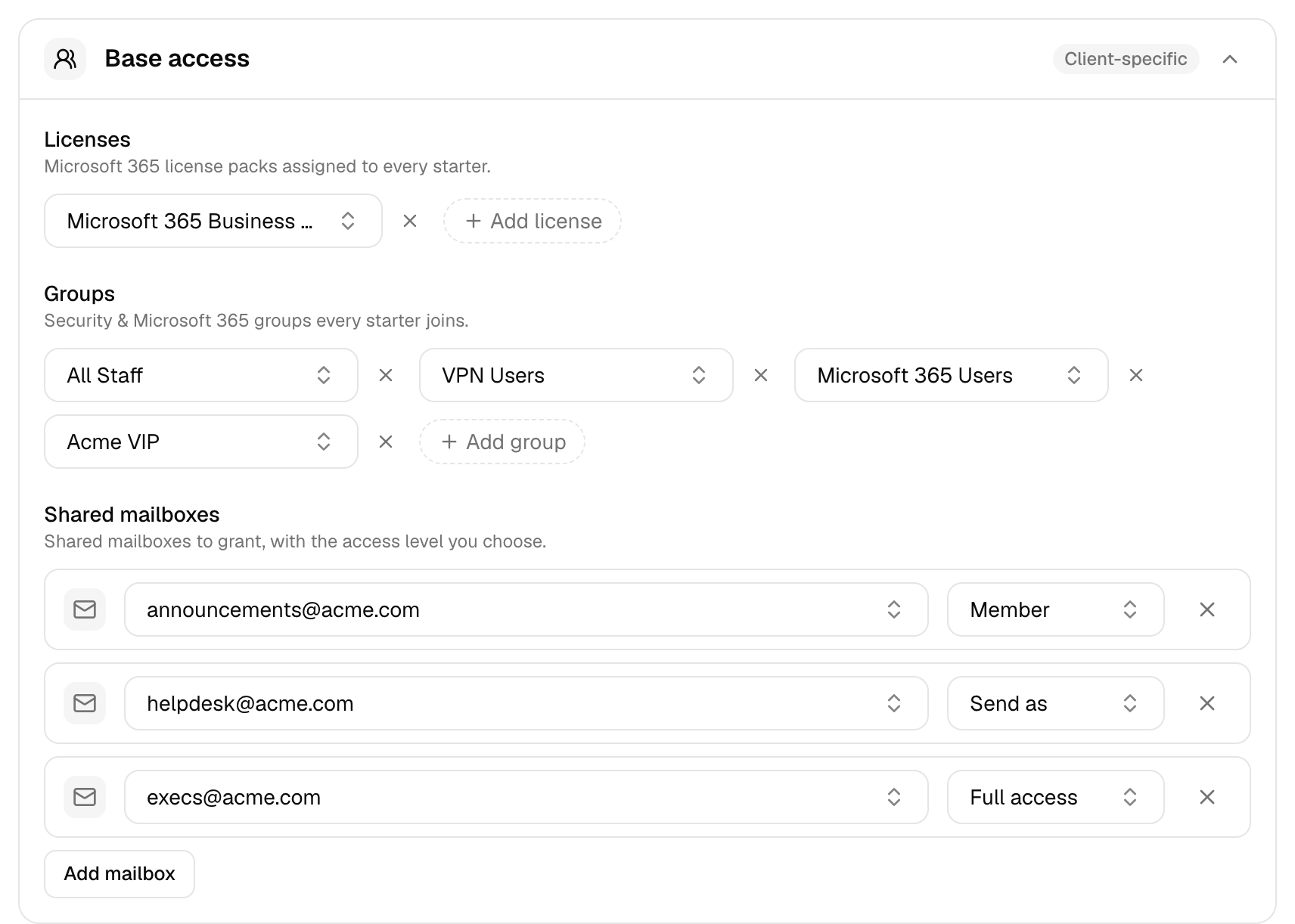Screen dimensions: 1295x924
Task: Open the helpdesk@acme.com mailbox selector
Action: coord(526,703)
